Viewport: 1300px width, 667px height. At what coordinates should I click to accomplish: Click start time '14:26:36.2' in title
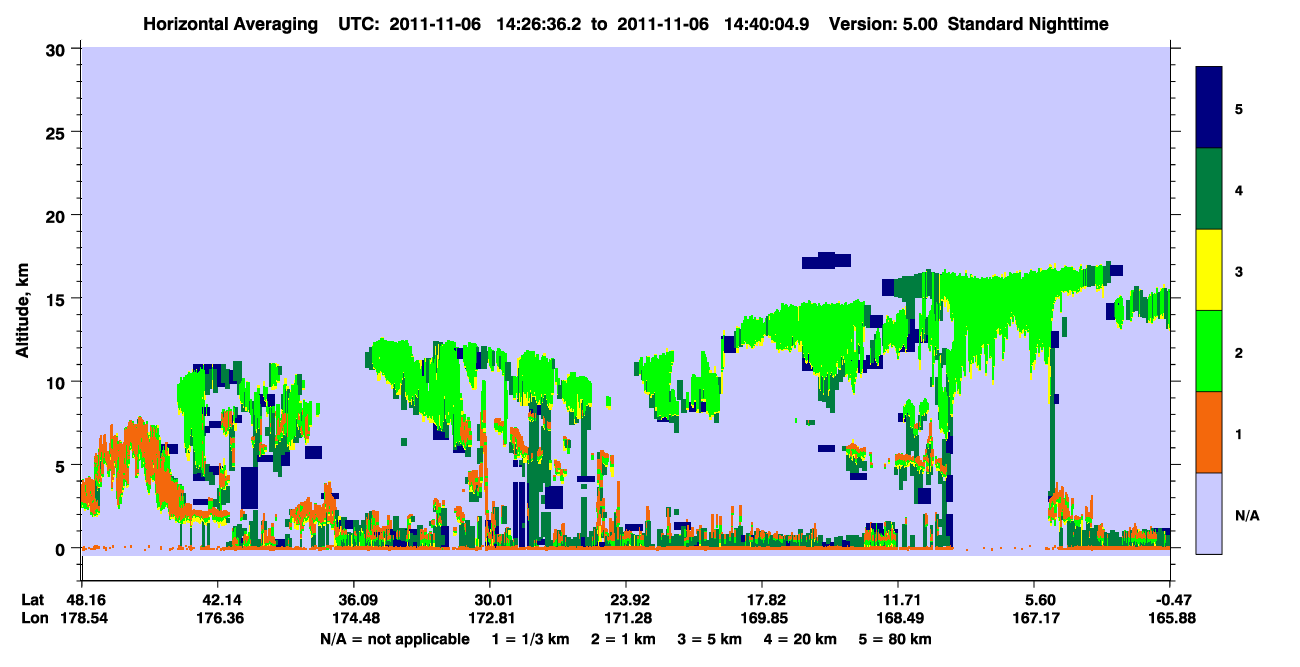click(x=540, y=23)
